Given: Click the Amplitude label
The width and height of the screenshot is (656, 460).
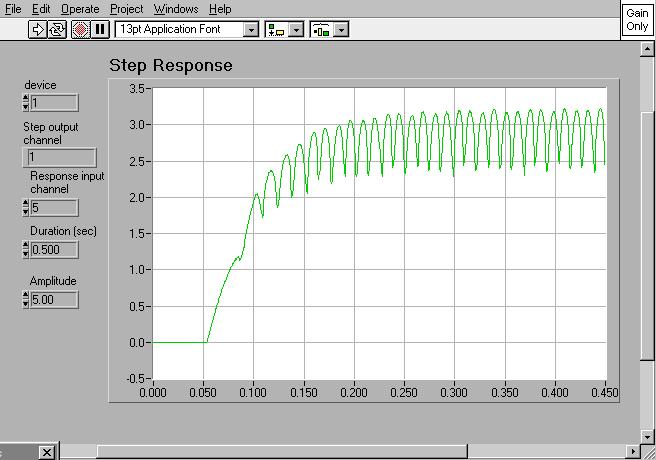Looking at the screenshot, I should [x=53, y=281].
